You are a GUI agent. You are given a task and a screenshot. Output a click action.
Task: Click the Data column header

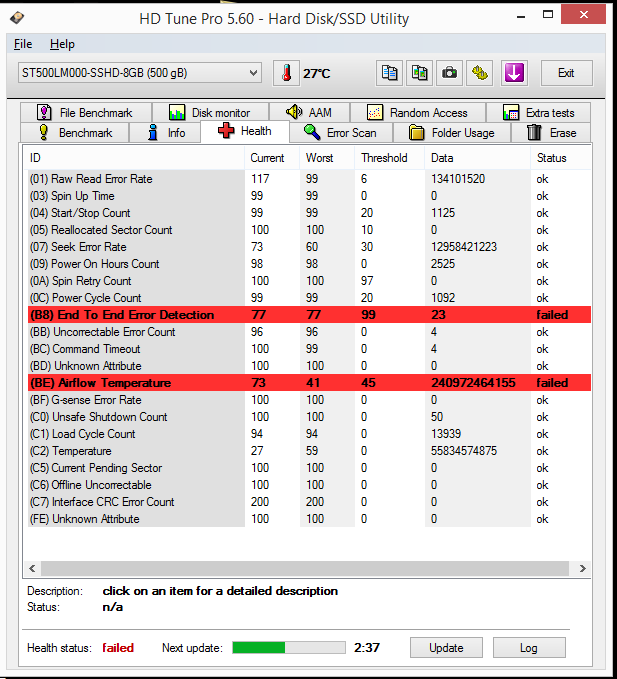[478, 158]
